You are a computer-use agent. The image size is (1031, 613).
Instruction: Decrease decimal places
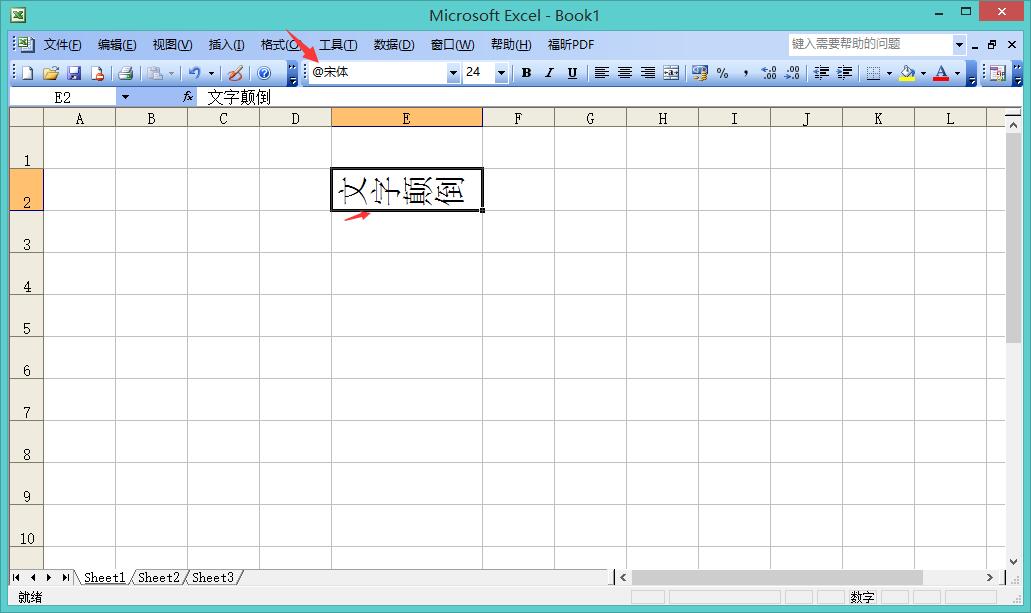(x=792, y=73)
